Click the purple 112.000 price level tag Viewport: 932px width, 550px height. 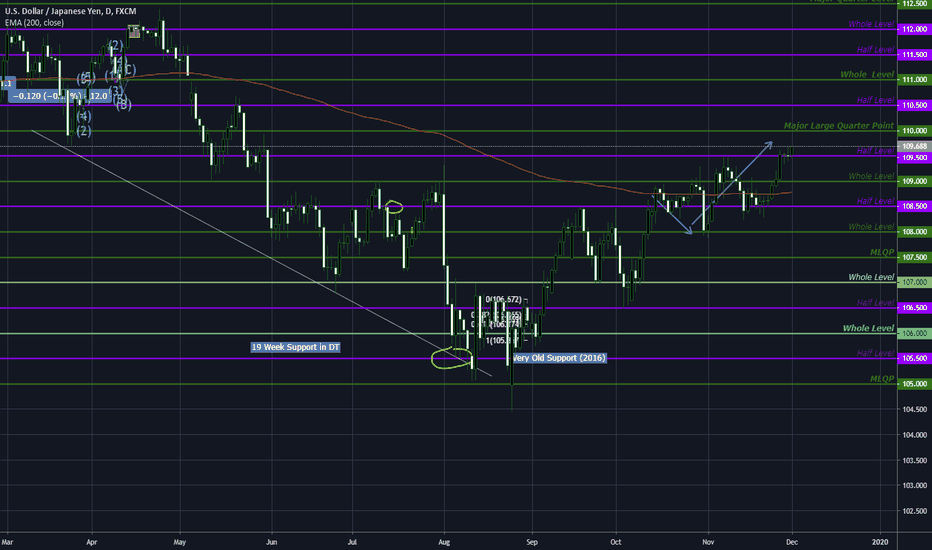click(915, 29)
